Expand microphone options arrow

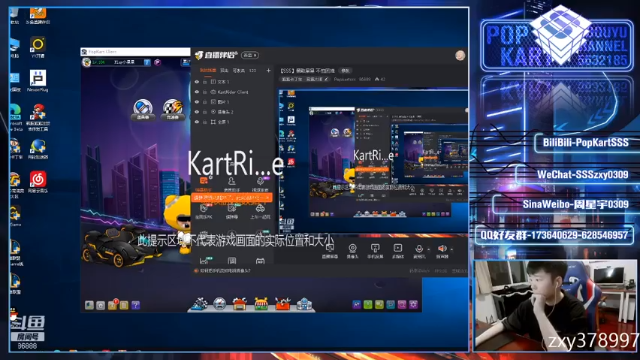tap(428, 249)
